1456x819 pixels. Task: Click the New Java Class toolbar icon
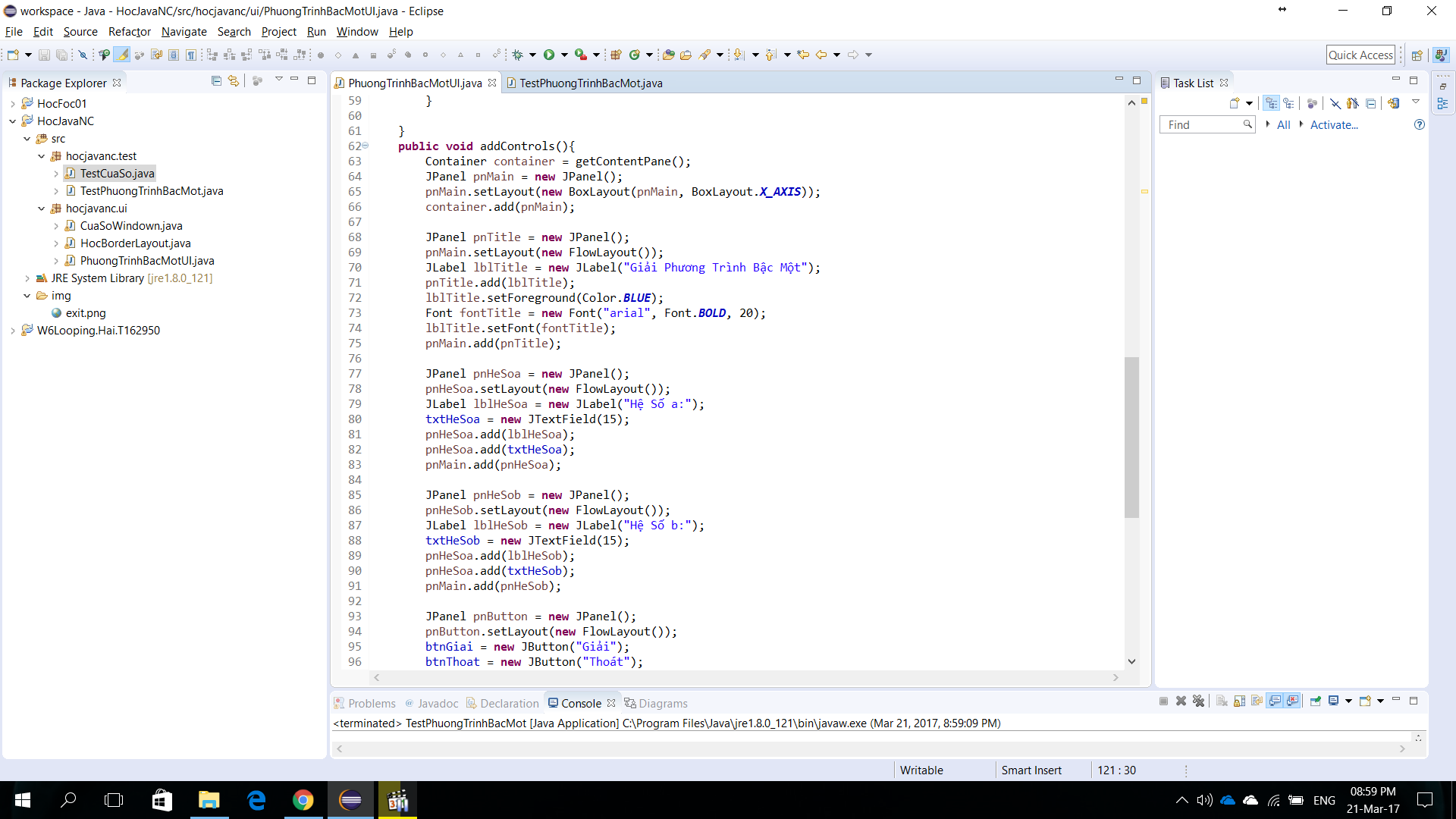[635, 55]
